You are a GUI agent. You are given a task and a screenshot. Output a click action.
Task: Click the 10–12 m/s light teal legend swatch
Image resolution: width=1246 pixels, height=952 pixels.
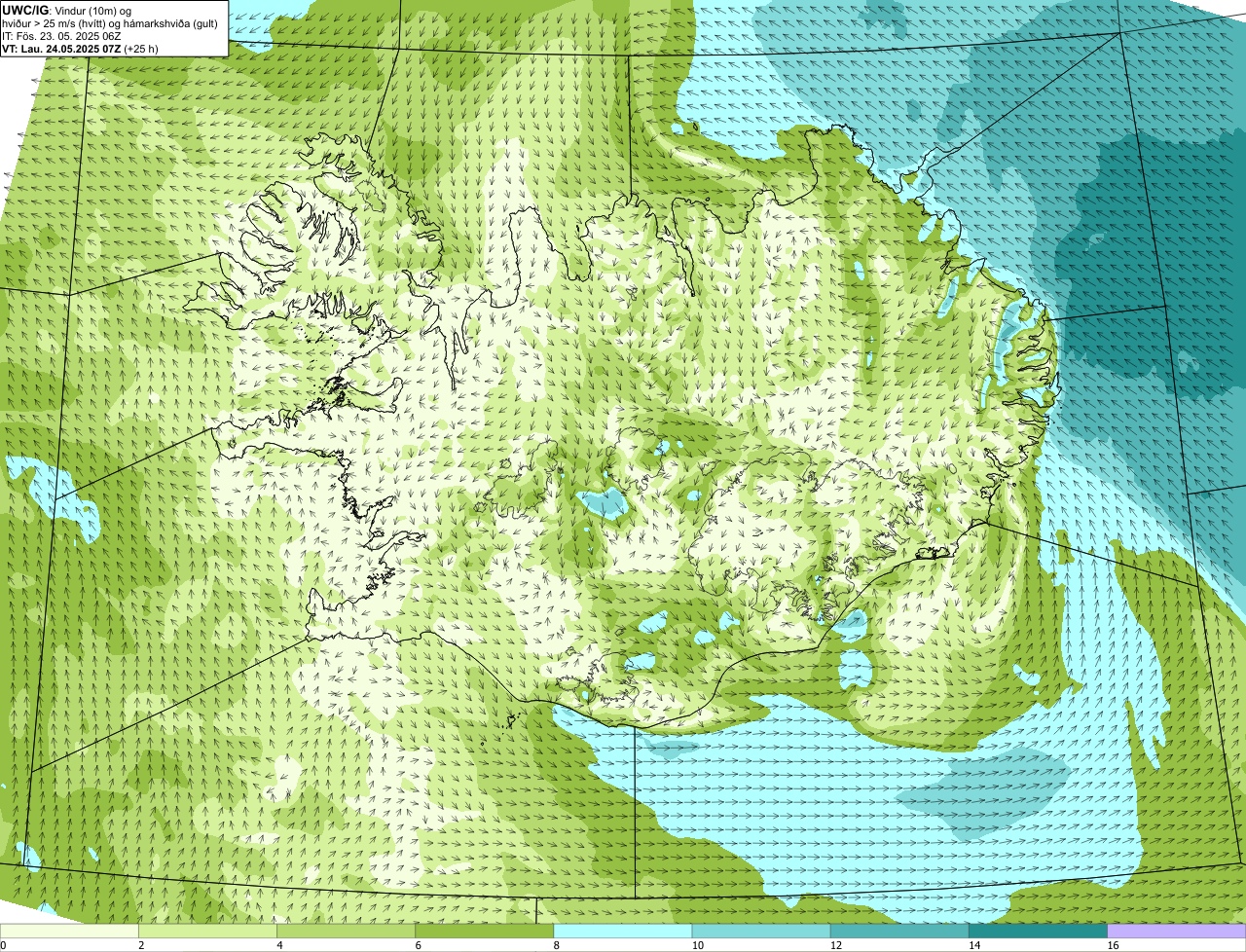point(761,932)
